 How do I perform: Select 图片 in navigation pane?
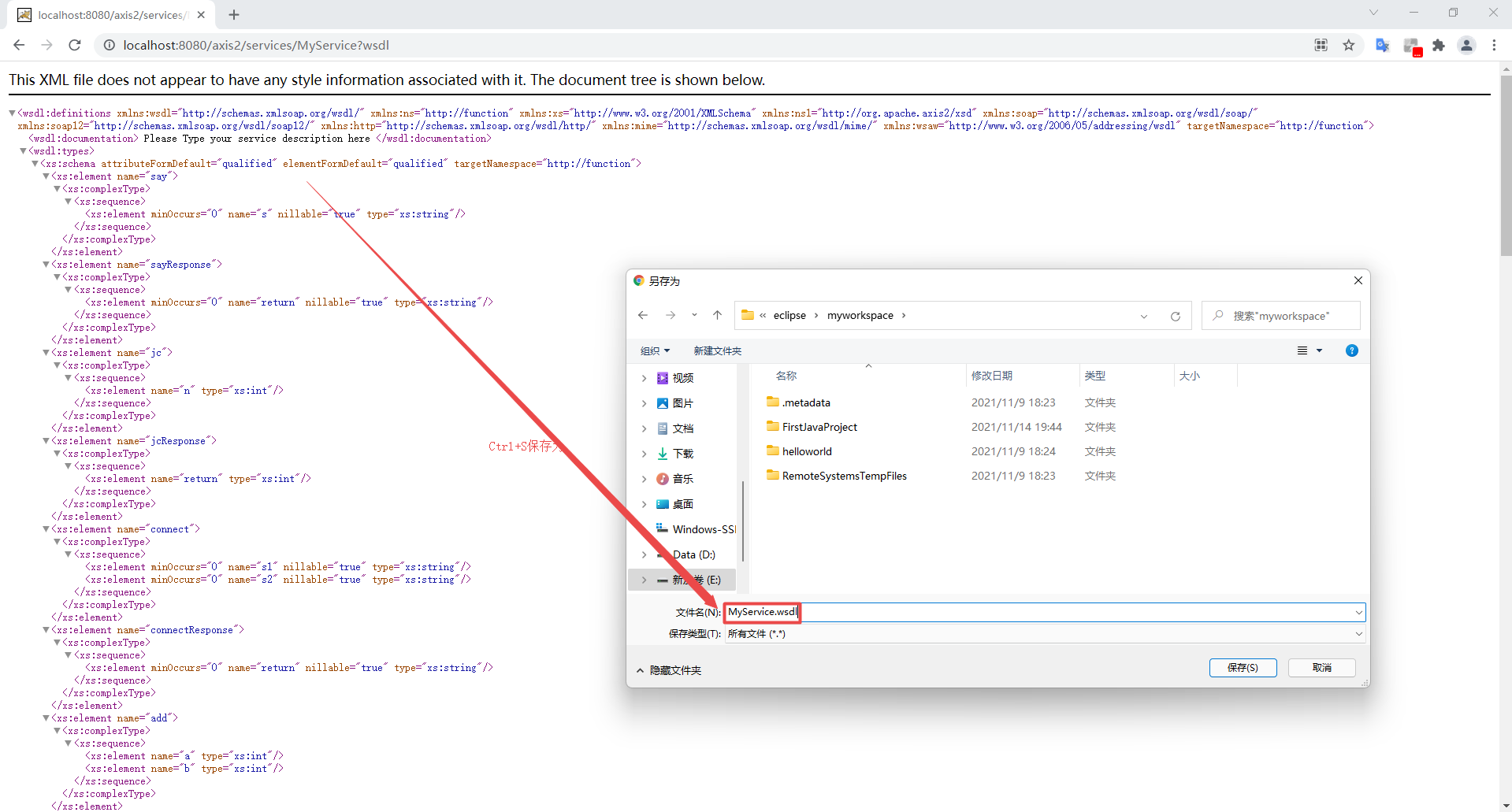pyautogui.click(x=682, y=403)
